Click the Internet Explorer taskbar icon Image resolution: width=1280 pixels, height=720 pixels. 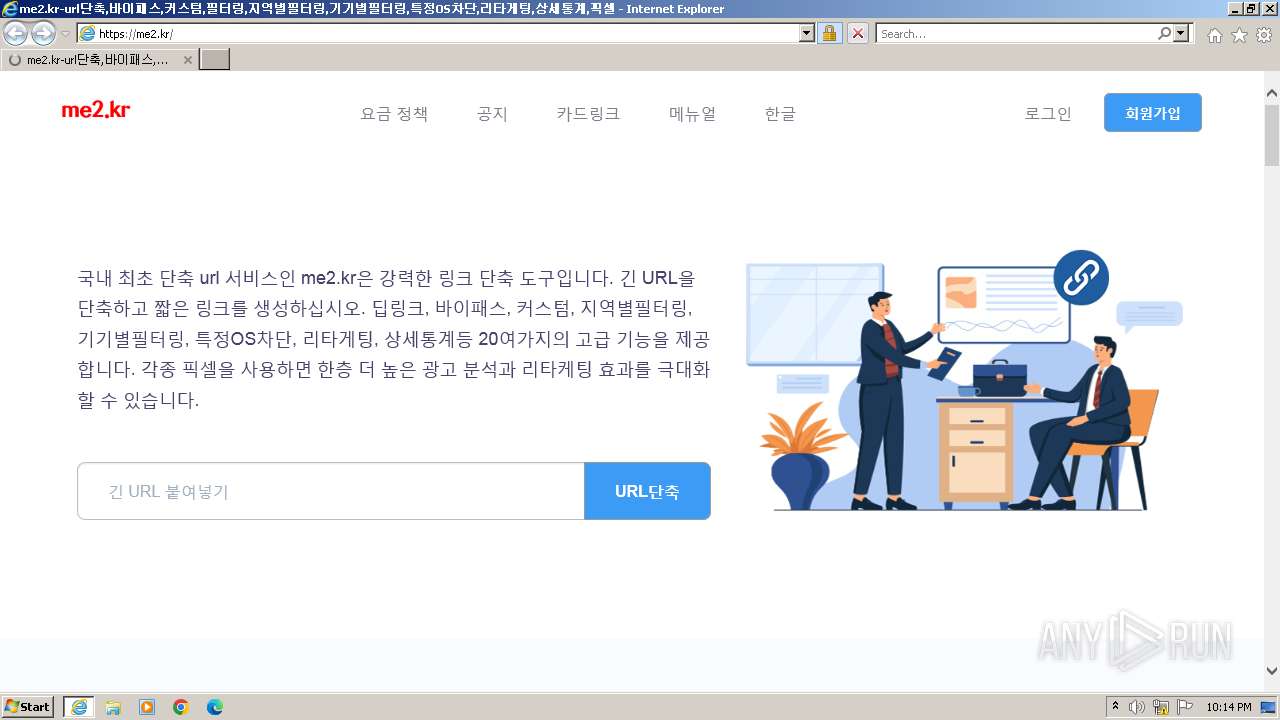coord(79,707)
